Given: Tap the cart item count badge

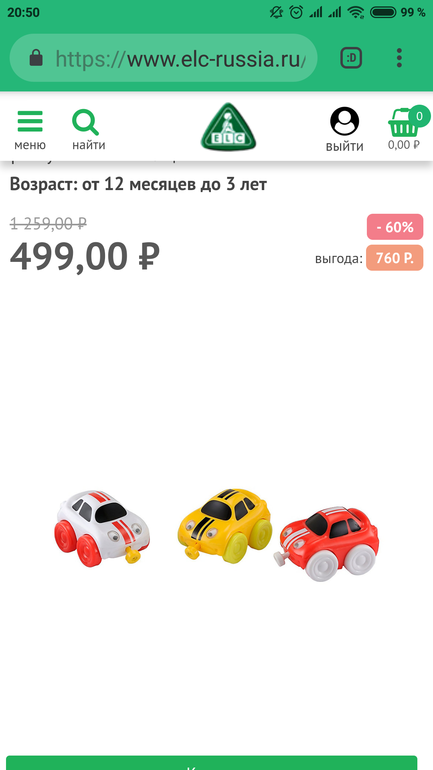Looking at the screenshot, I should [419, 116].
